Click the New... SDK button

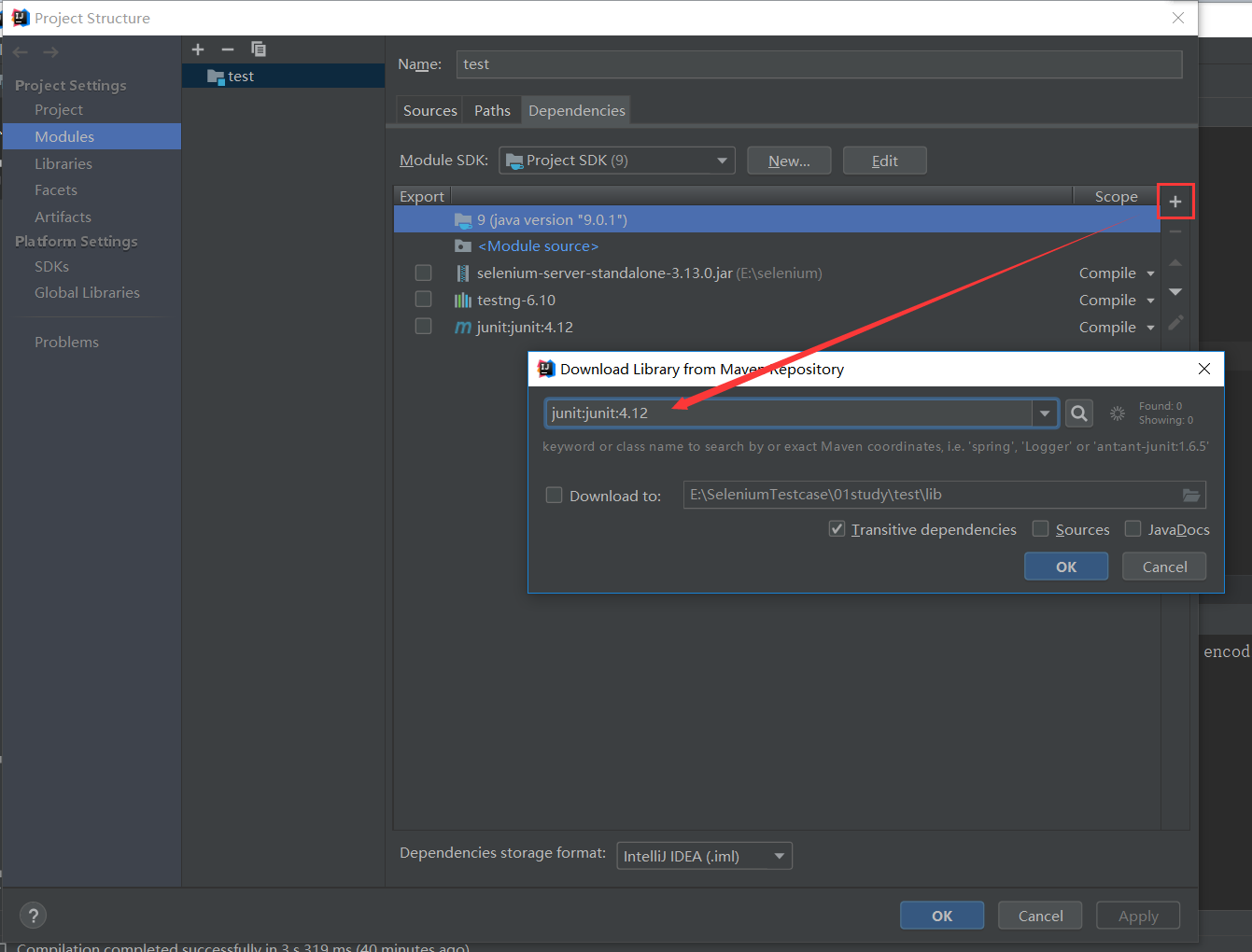(x=789, y=161)
